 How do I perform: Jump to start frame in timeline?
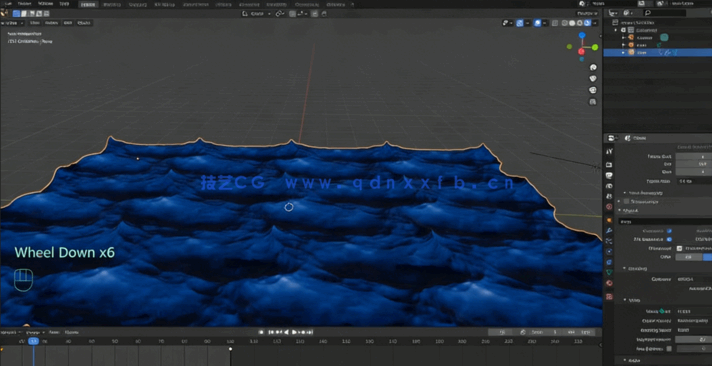click(x=272, y=332)
